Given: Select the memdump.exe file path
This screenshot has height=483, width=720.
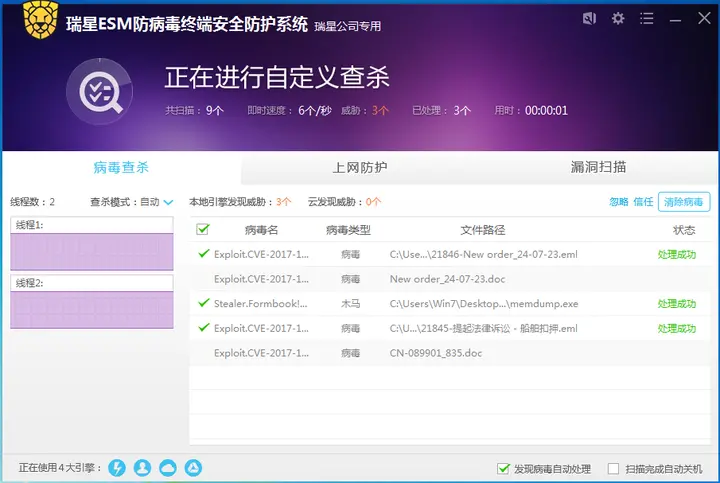Looking at the screenshot, I should [x=484, y=304].
